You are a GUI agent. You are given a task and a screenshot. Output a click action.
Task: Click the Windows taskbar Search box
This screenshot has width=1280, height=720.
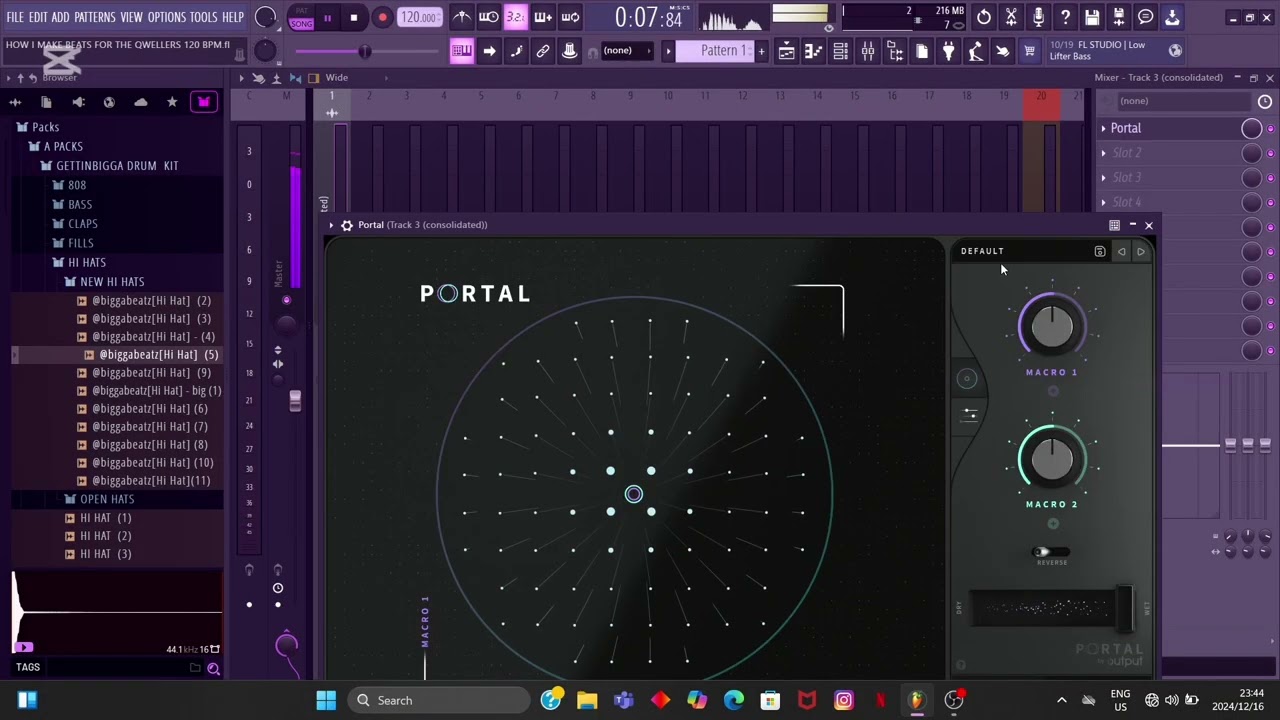coord(439,701)
